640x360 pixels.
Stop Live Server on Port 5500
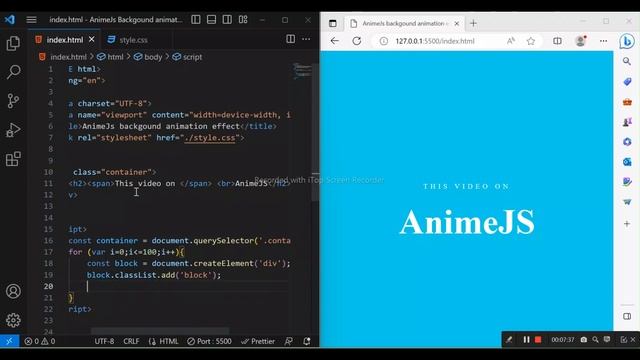(x=209, y=341)
